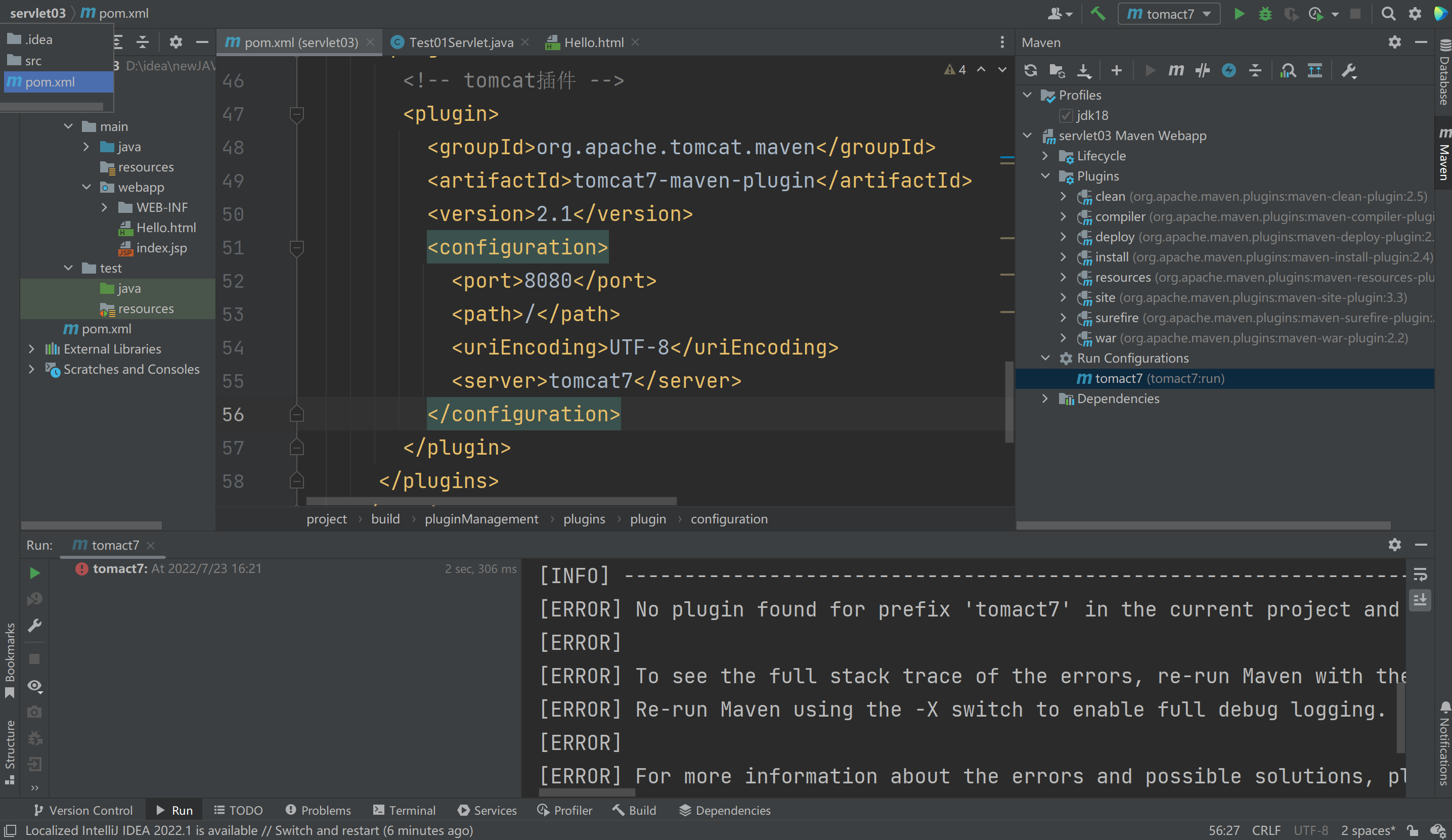This screenshot has height=840, width=1452.
Task: Open Project panel settings gear
Action: (175, 42)
